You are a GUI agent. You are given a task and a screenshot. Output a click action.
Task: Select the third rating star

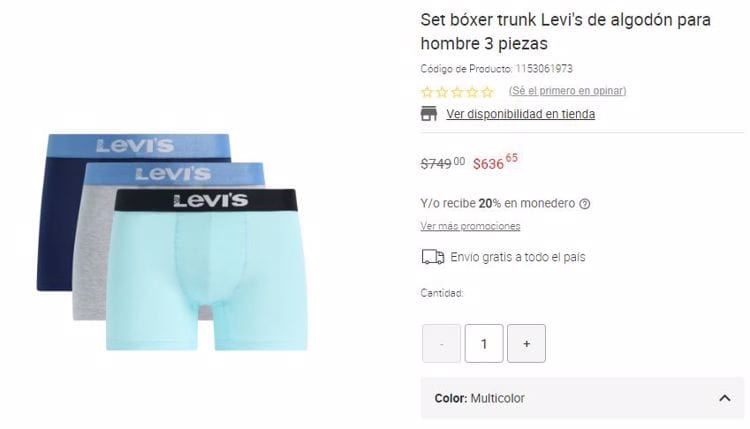(457, 92)
